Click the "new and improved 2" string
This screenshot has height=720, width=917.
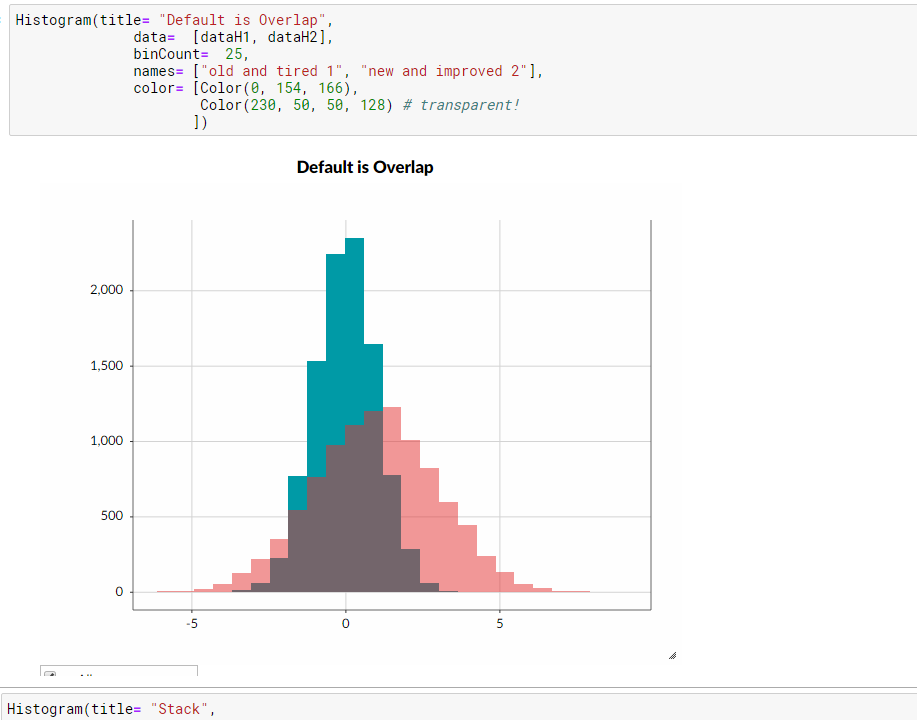tap(444, 71)
